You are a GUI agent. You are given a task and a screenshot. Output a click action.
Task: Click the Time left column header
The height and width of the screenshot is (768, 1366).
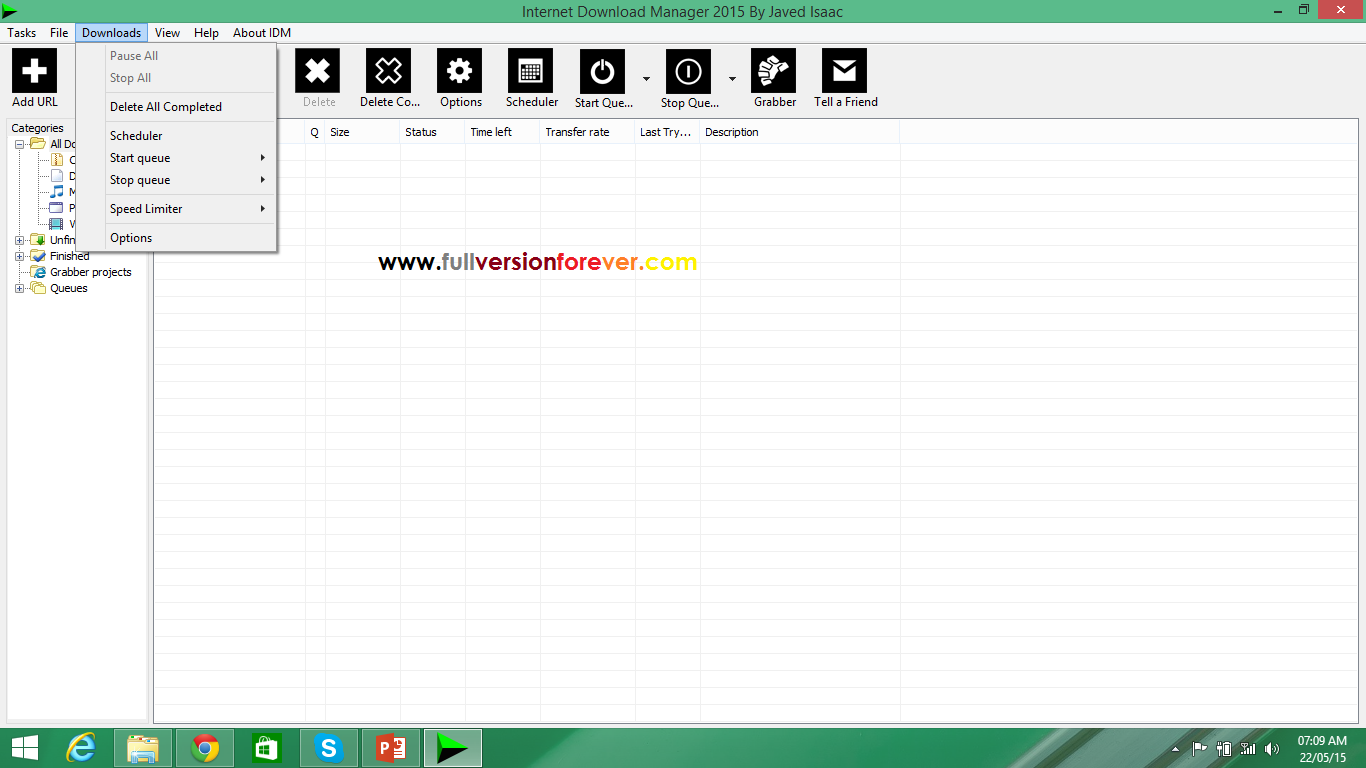pyautogui.click(x=502, y=132)
